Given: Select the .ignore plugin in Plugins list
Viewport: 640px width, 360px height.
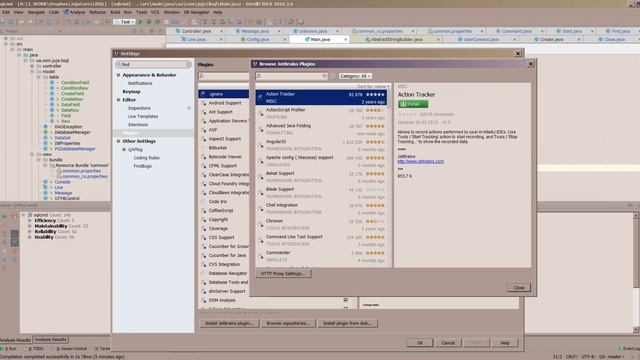Looking at the screenshot, I should click(224, 94).
